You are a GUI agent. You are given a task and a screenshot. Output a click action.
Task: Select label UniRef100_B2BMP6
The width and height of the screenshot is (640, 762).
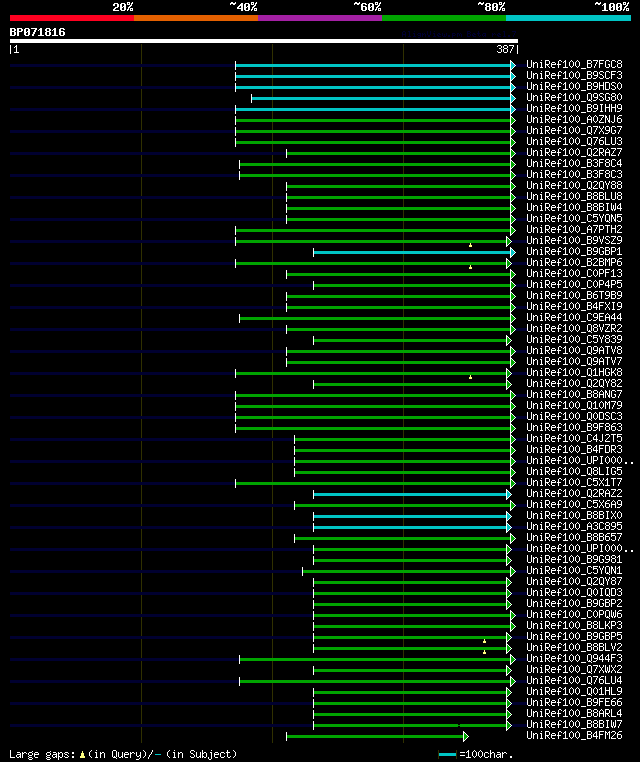point(574,262)
